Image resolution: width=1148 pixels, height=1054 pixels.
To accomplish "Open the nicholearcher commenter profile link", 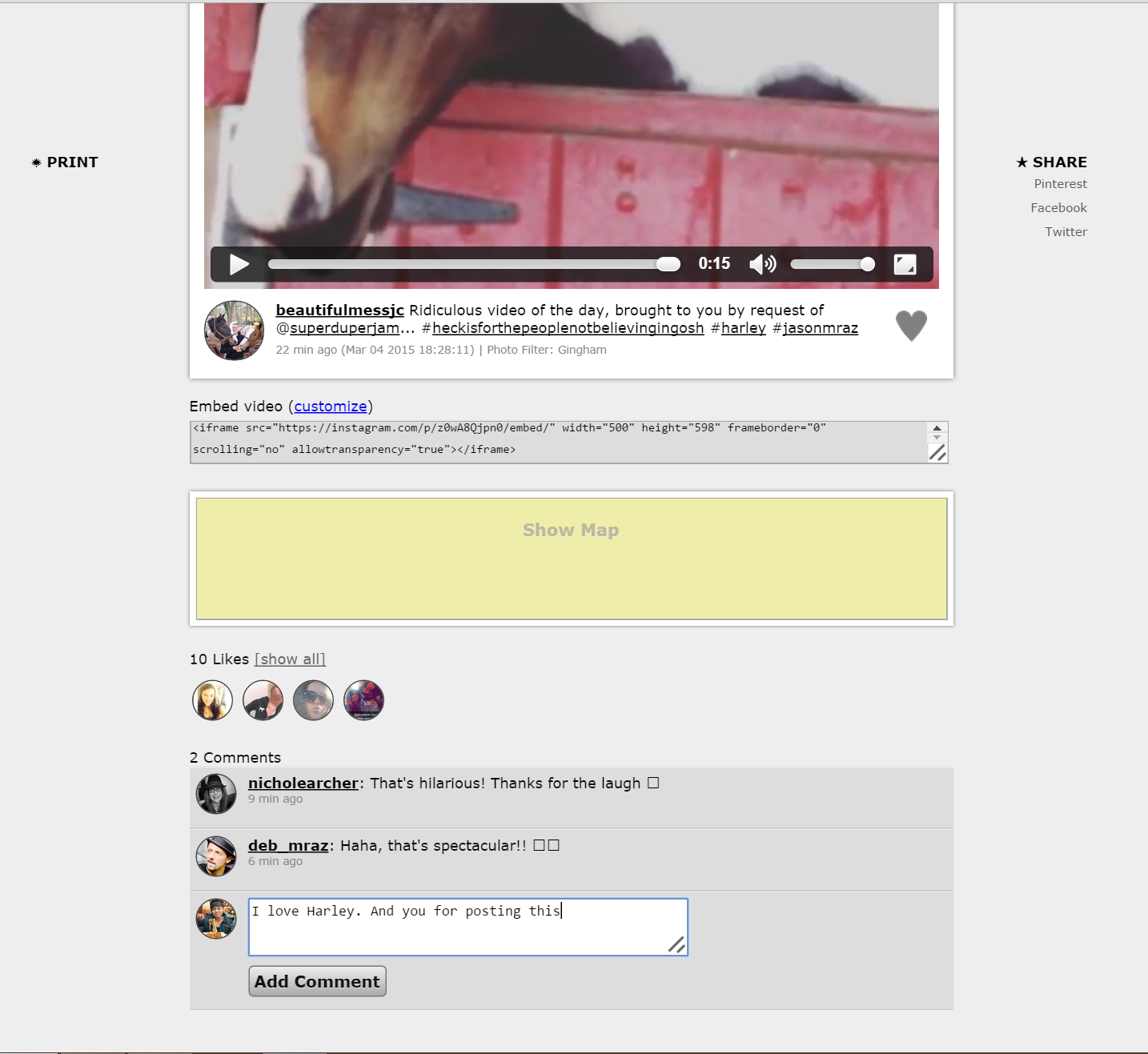I will click(303, 783).
